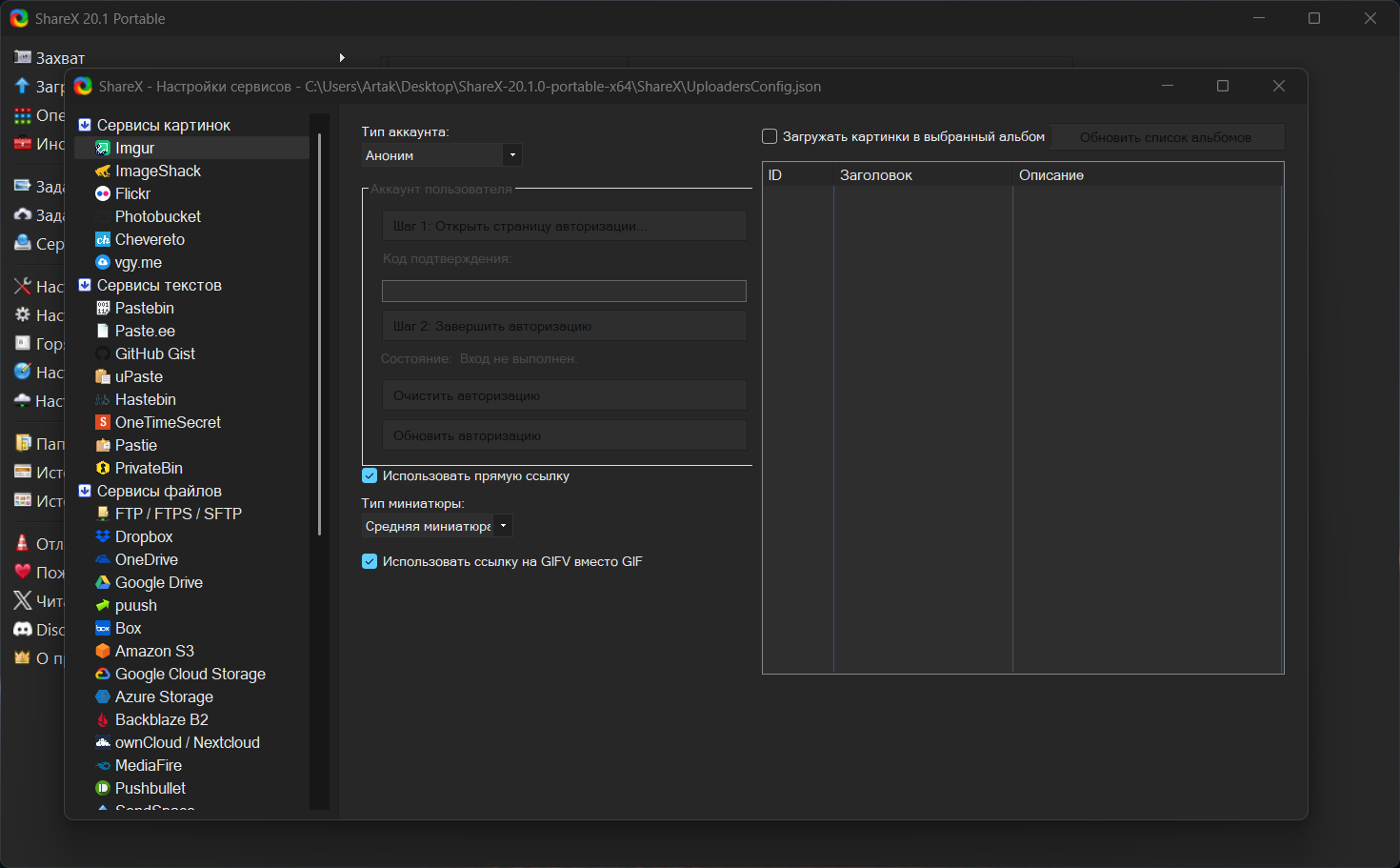
Task: Select the Imgur service icon
Action: [x=103, y=148]
